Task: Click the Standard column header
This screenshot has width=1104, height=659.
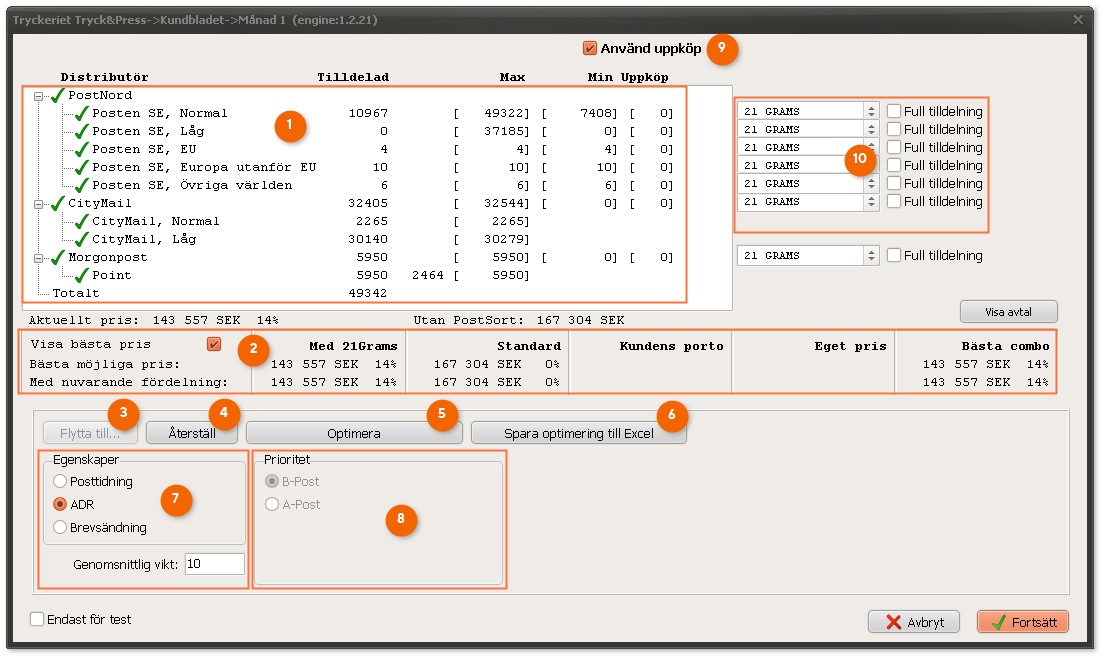Action: click(x=529, y=346)
